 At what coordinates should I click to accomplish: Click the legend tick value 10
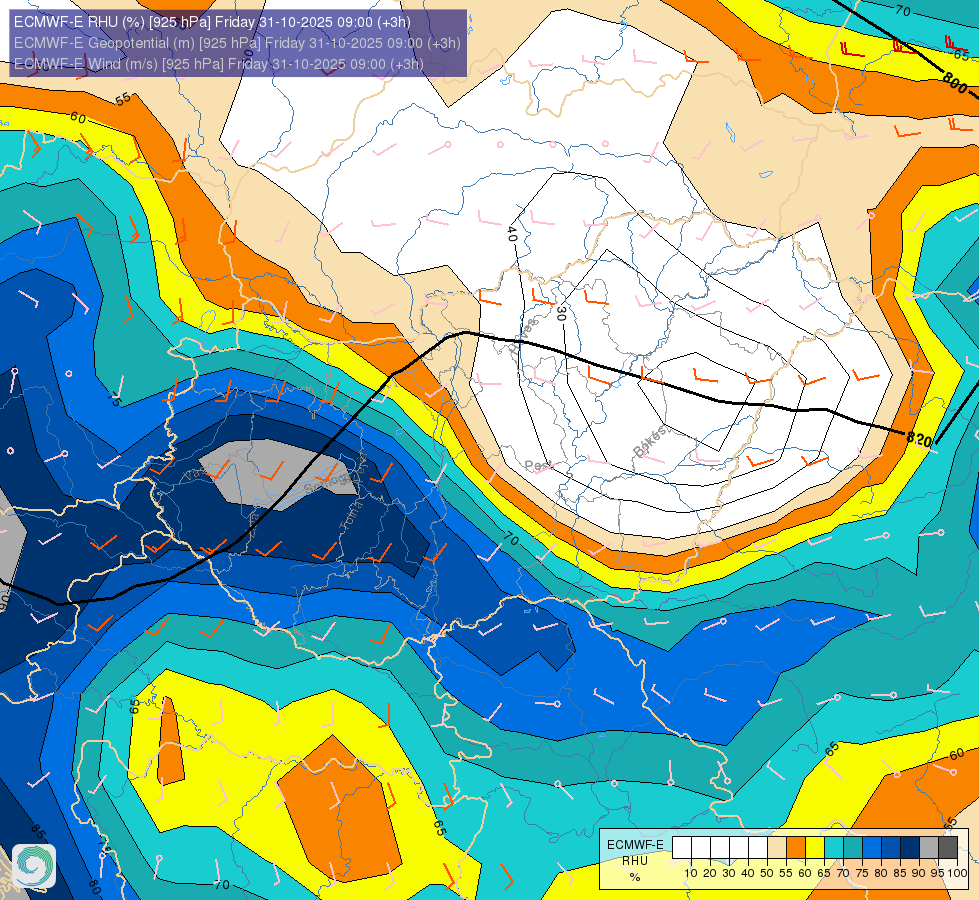[x=691, y=873]
